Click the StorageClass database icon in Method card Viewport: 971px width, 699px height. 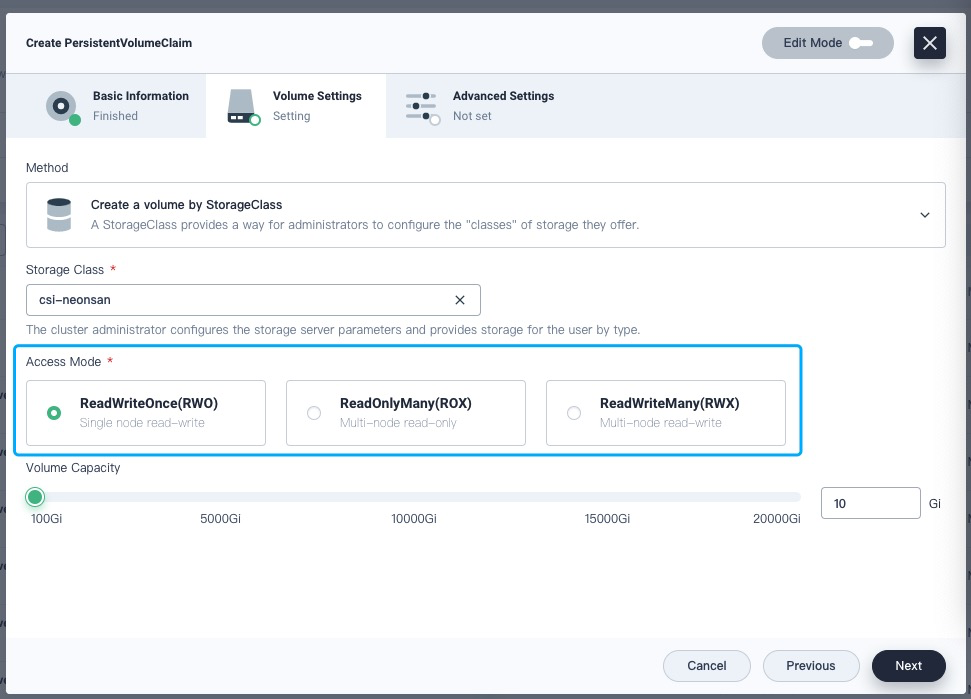click(x=58, y=214)
